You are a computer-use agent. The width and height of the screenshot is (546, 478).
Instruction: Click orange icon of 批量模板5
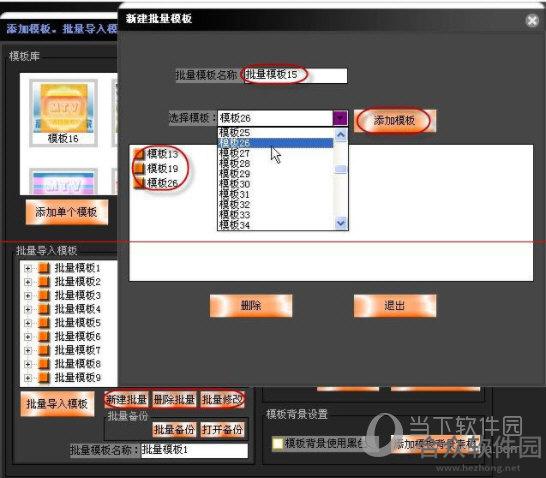pos(44,323)
